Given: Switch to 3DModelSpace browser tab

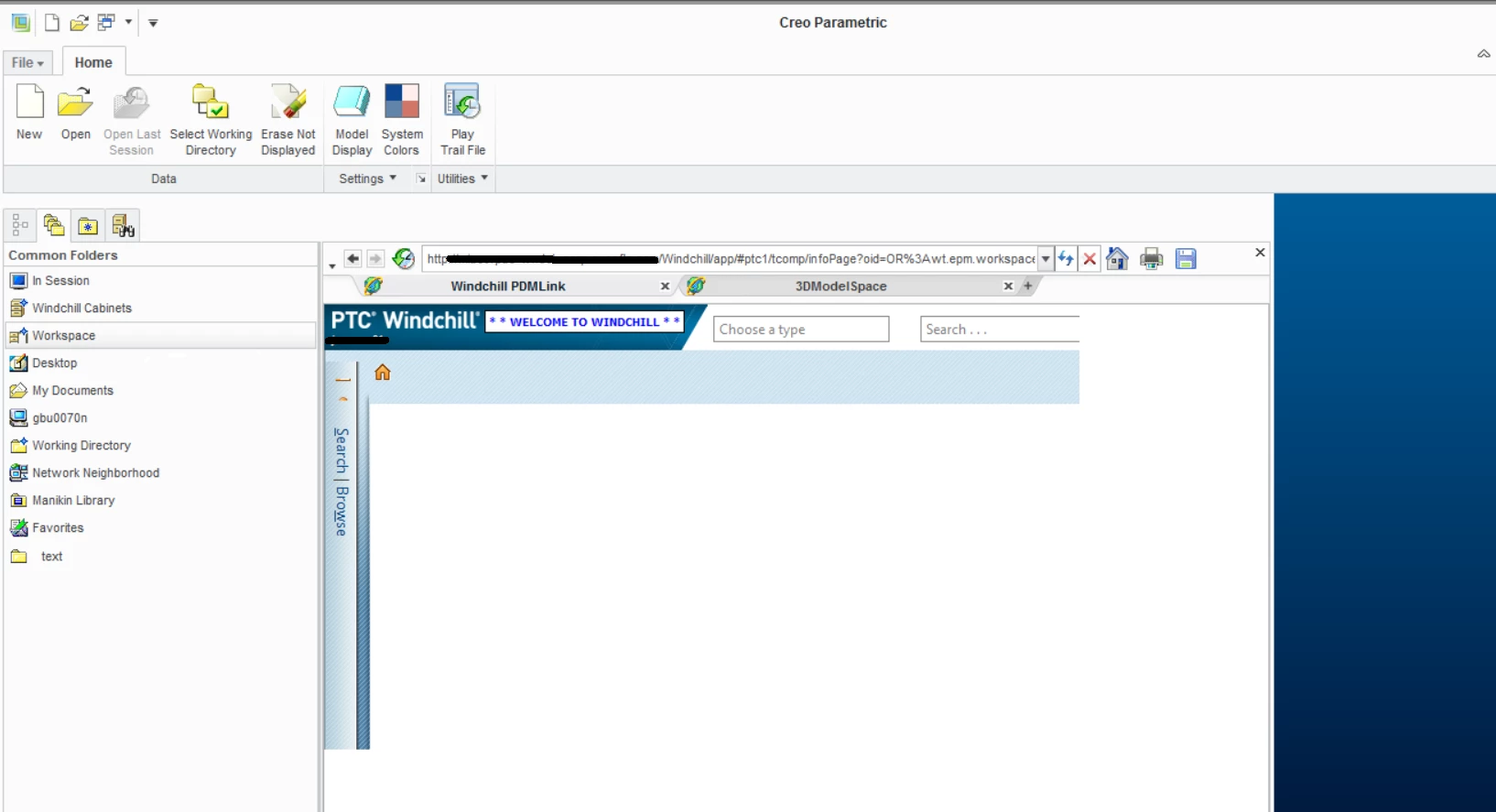Looking at the screenshot, I should [x=840, y=286].
